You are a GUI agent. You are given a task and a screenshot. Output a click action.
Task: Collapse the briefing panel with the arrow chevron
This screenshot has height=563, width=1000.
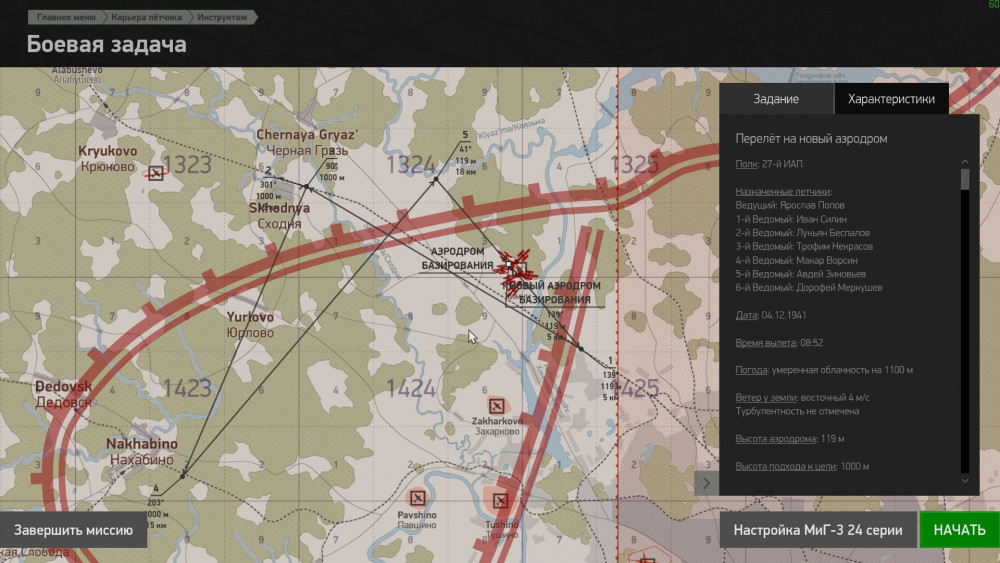tap(706, 483)
